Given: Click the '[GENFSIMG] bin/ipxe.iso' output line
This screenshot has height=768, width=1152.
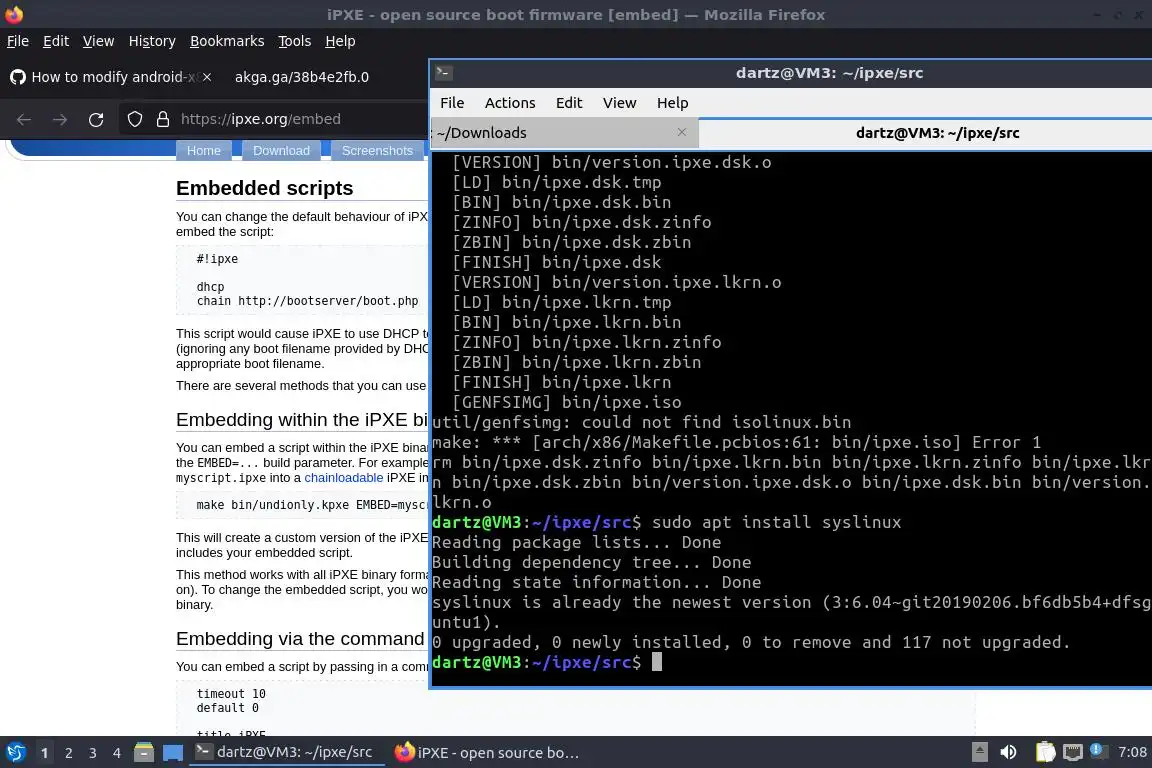Looking at the screenshot, I should 566,403.
